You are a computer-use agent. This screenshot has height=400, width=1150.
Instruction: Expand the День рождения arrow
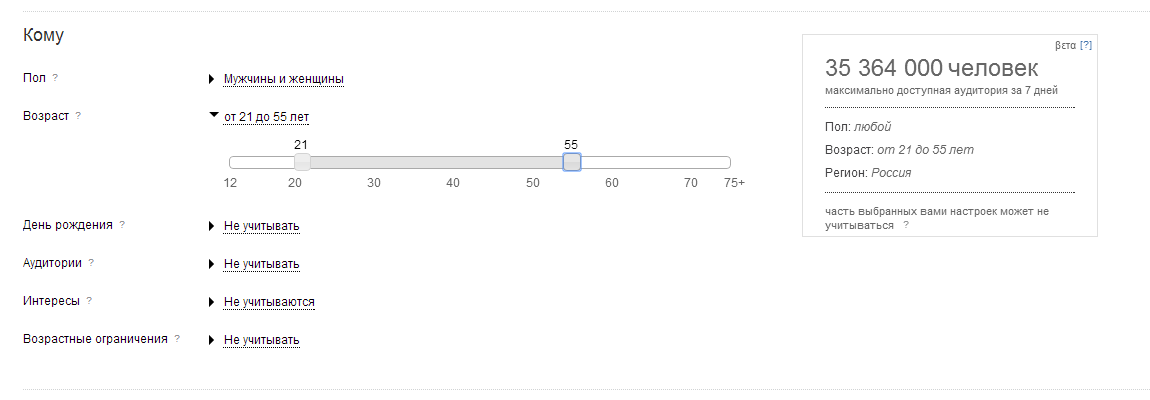(212, 225)
